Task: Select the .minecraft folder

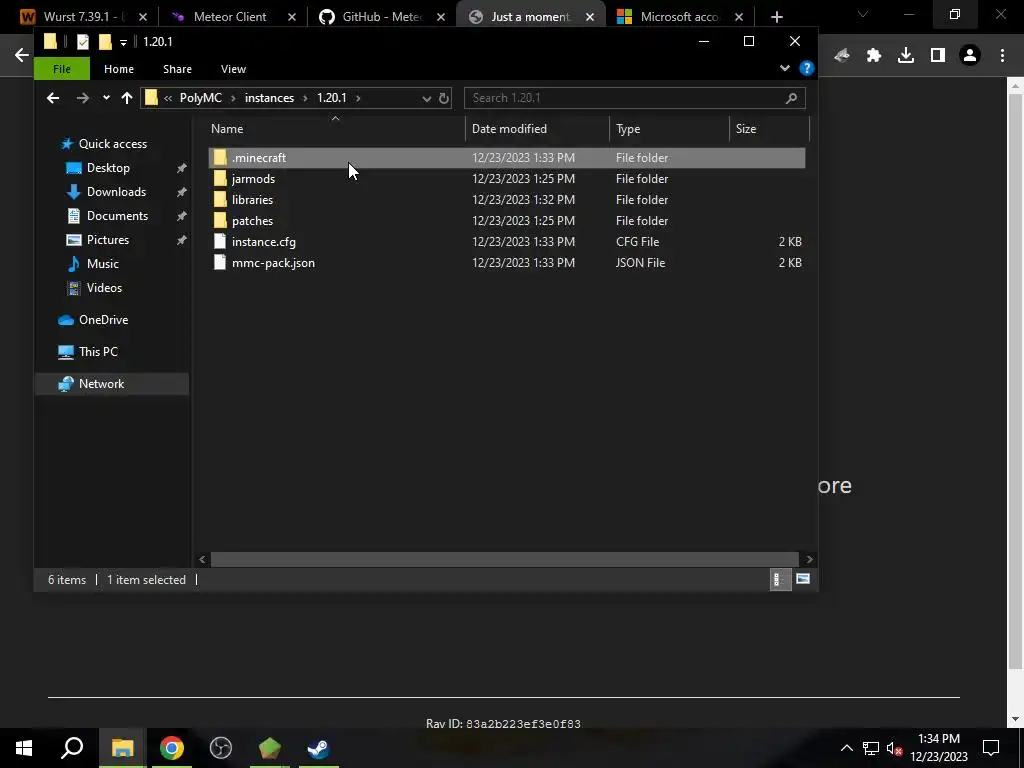Action: point(506,157)
